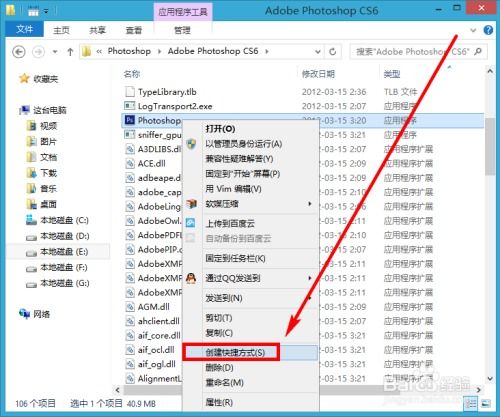Open the recent locations dropdown arrow
The image size is (500, 417).
click(x=55, y=52)
